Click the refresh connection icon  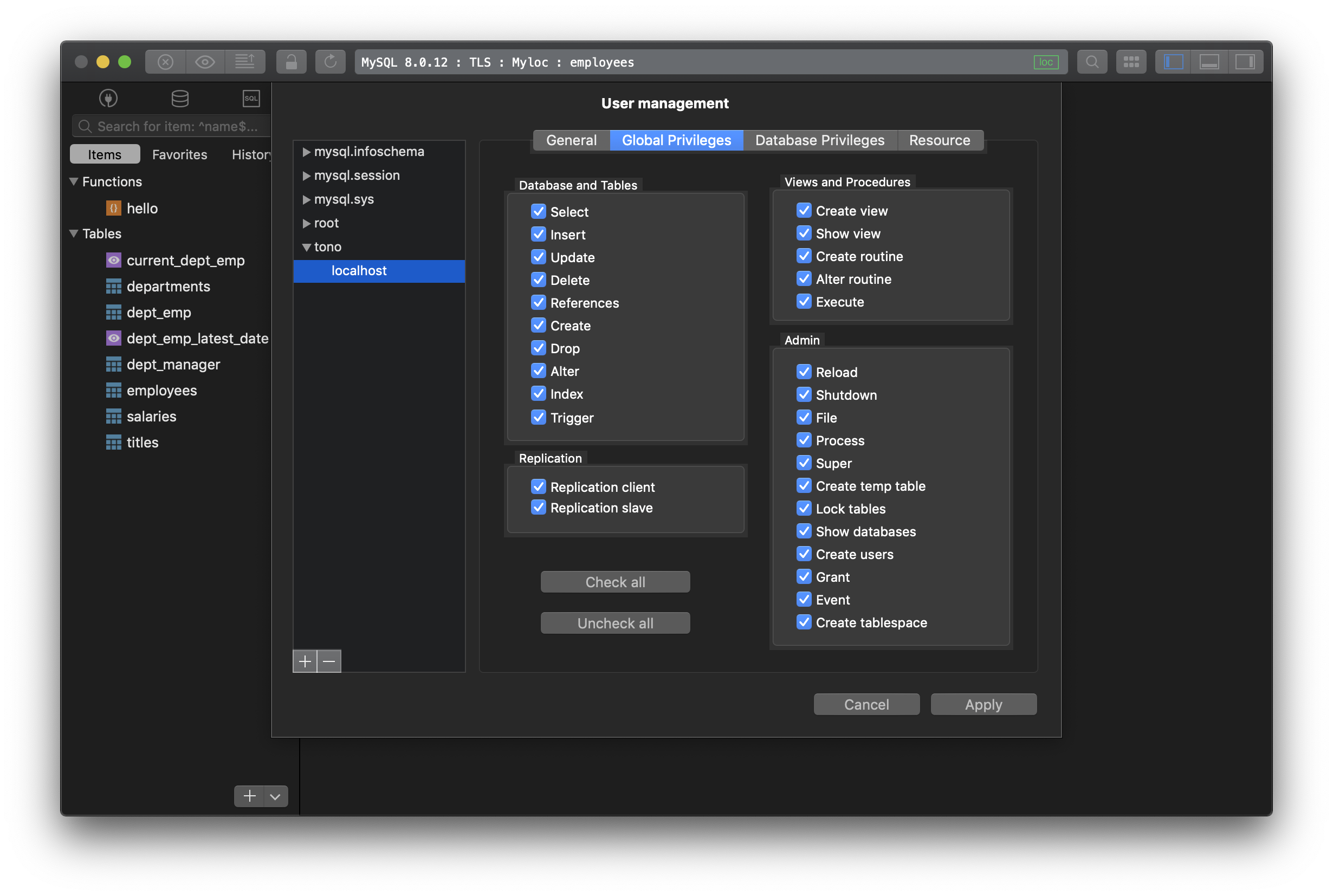(330, 61)
